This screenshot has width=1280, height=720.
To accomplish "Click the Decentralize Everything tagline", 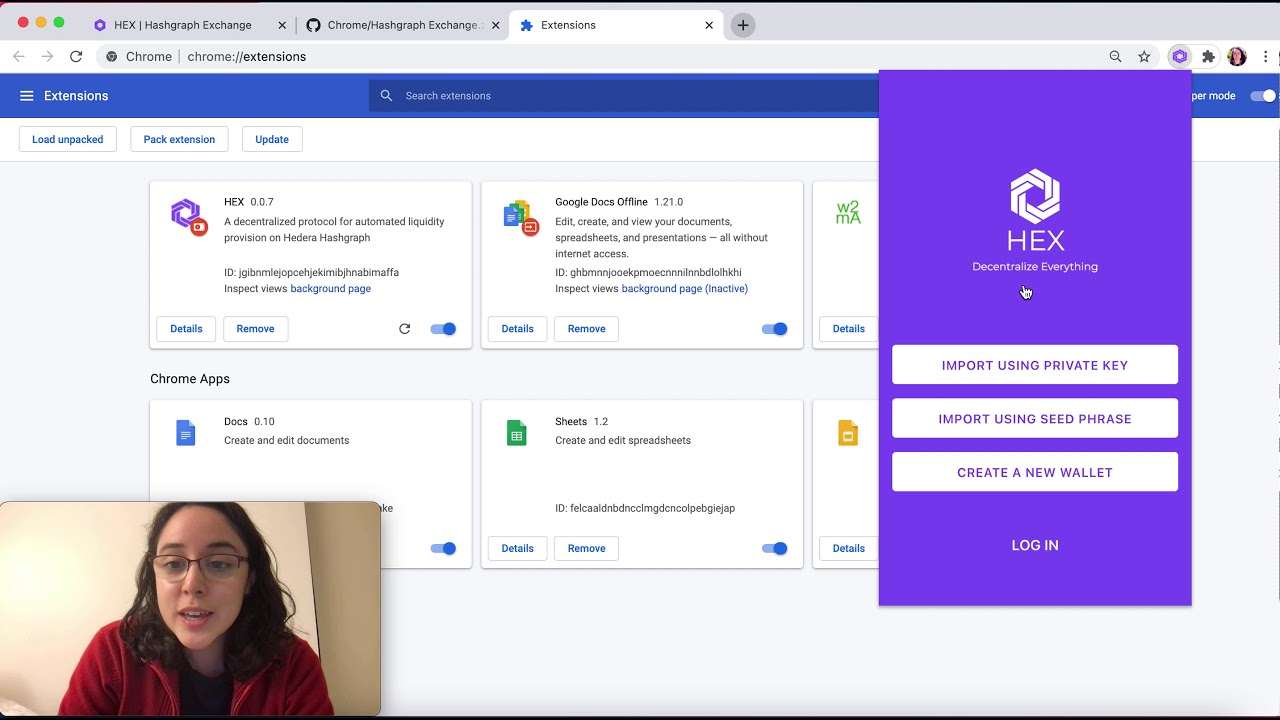I will coord(1035,267).
